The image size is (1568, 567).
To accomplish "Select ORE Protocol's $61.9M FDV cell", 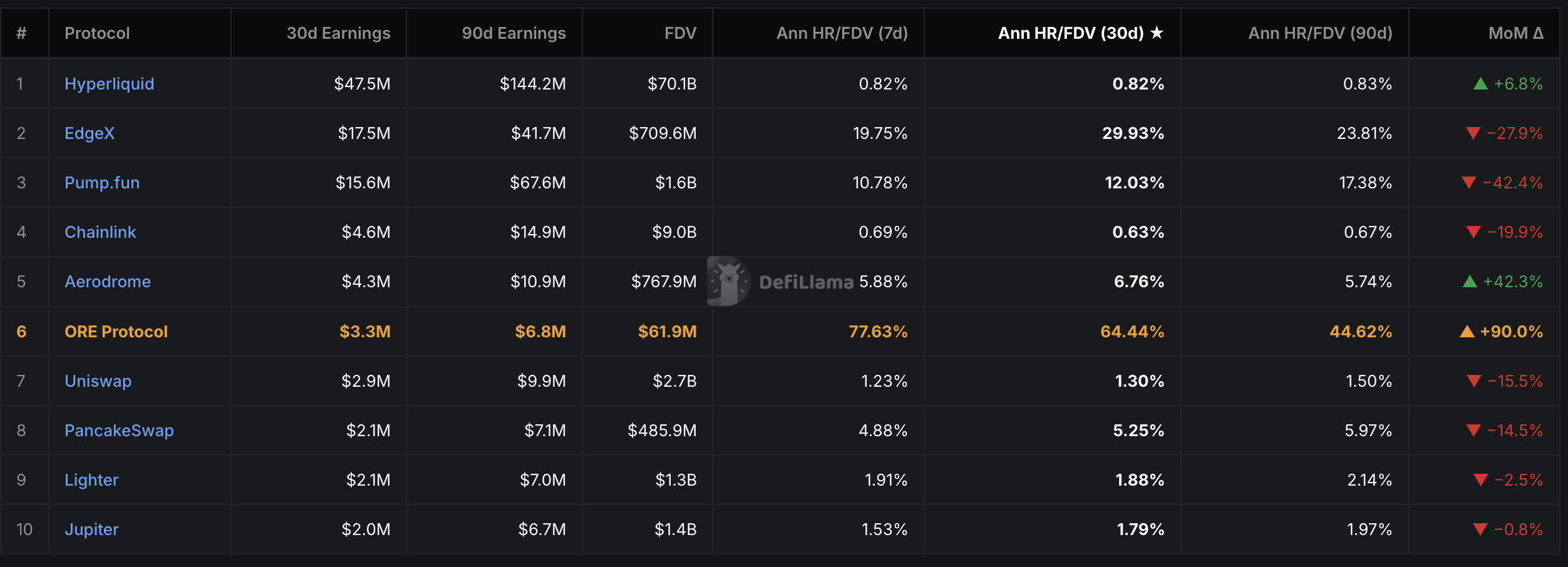I will 647,332.
